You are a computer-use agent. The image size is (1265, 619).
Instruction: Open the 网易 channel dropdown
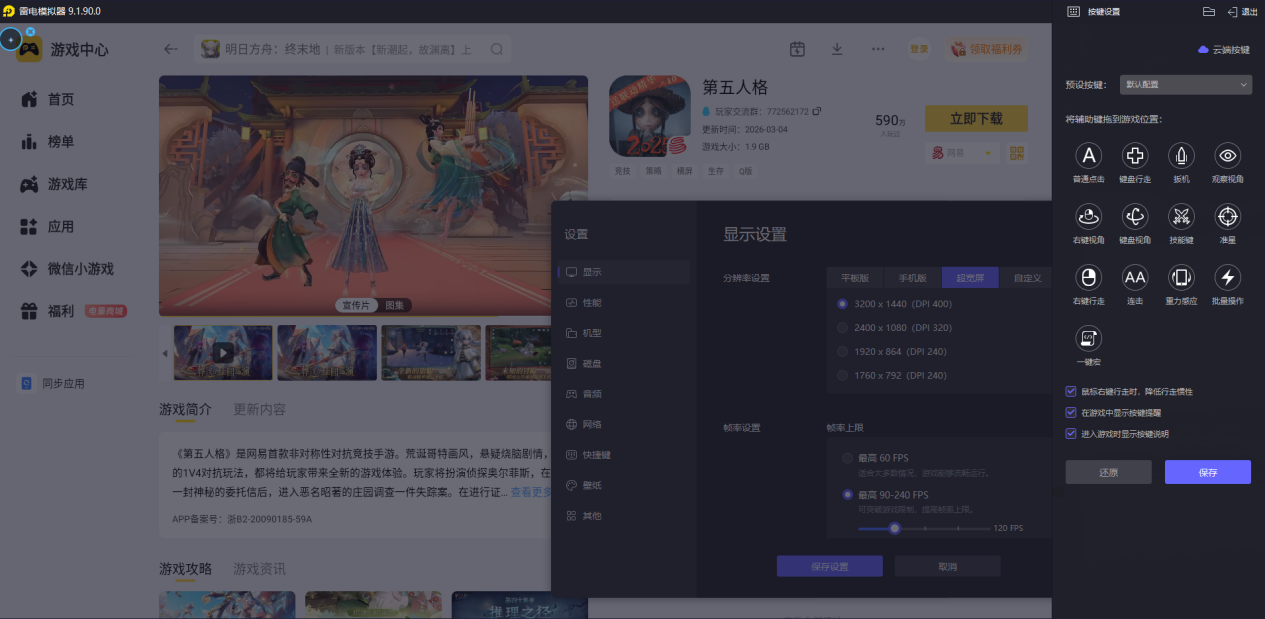coord(962,153)
